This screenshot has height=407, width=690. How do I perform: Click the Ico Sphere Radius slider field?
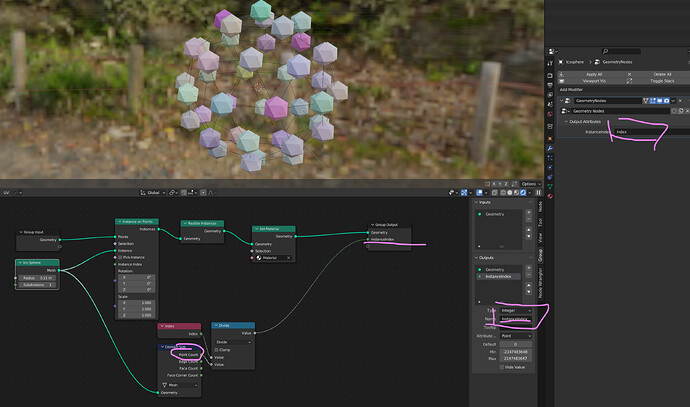pyautogui.click(x=37, y=278)
